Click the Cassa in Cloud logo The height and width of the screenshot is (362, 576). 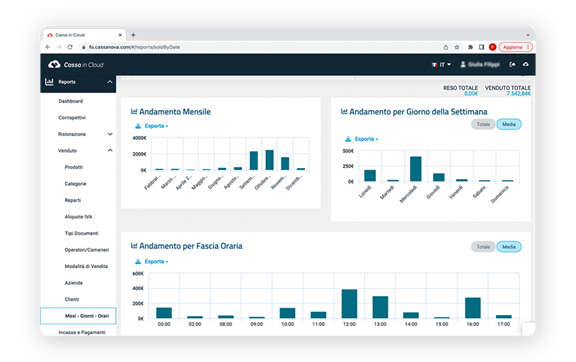[76, 65]
